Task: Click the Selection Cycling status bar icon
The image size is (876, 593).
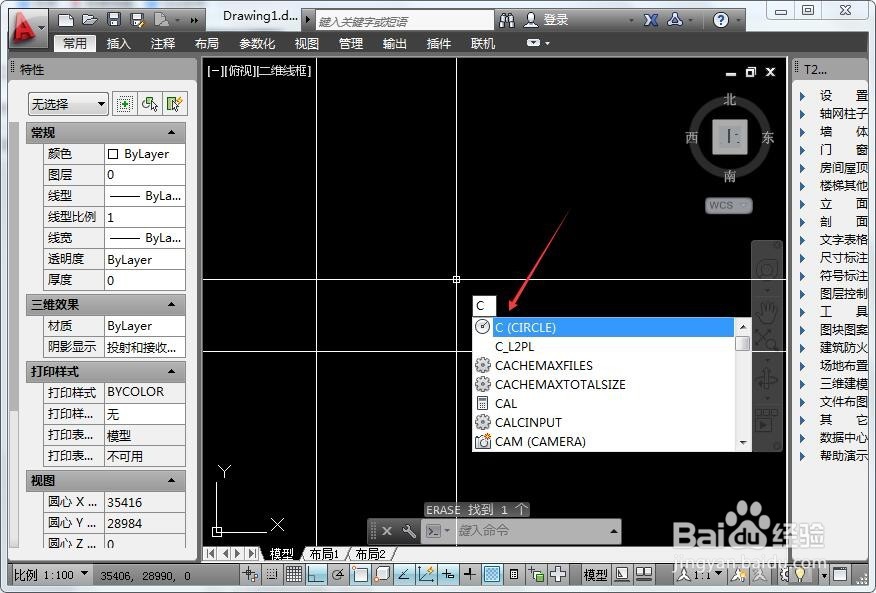Action: tap(536, 575)
